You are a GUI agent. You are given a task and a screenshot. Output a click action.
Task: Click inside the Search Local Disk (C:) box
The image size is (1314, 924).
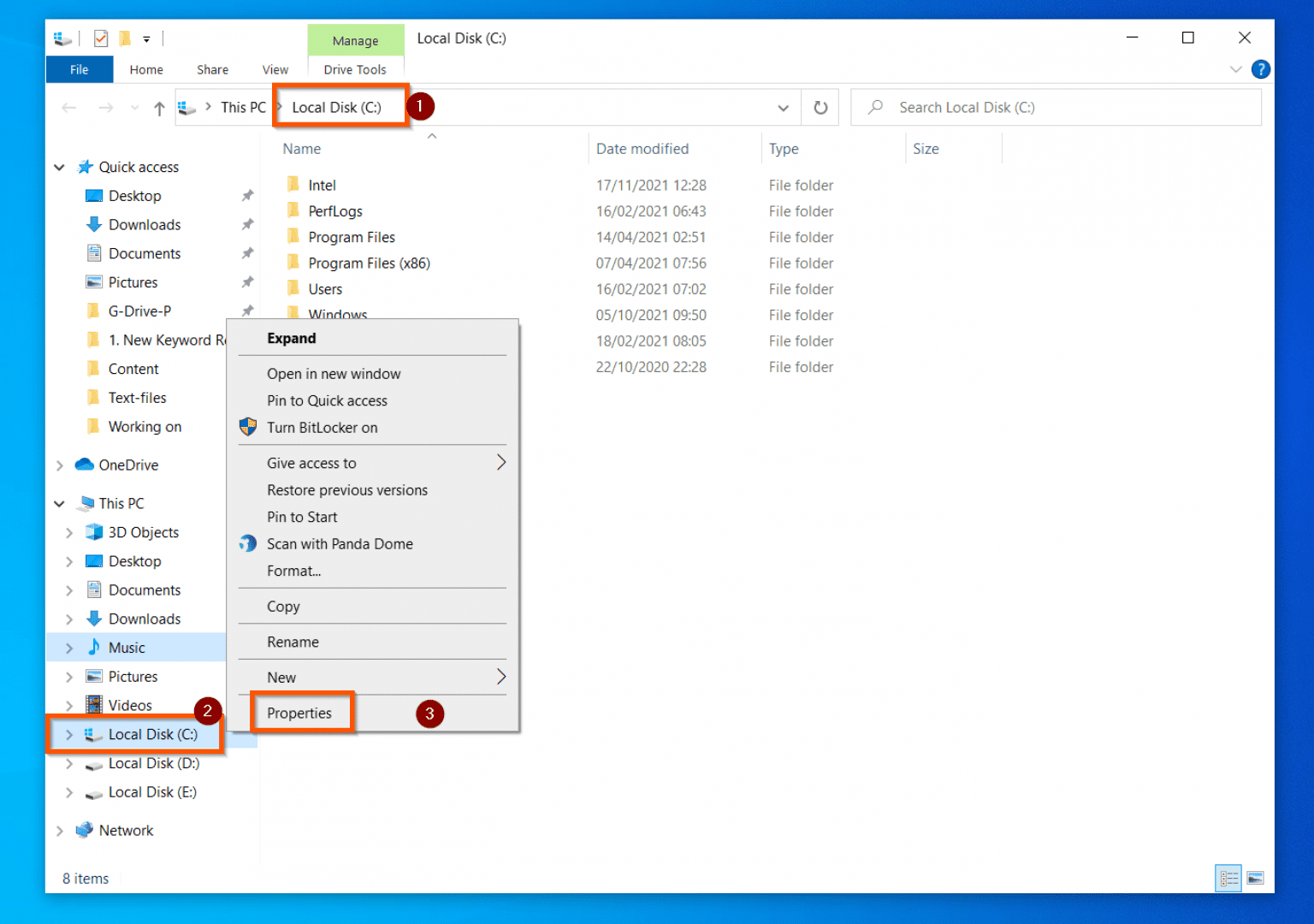click(1027, 107)
